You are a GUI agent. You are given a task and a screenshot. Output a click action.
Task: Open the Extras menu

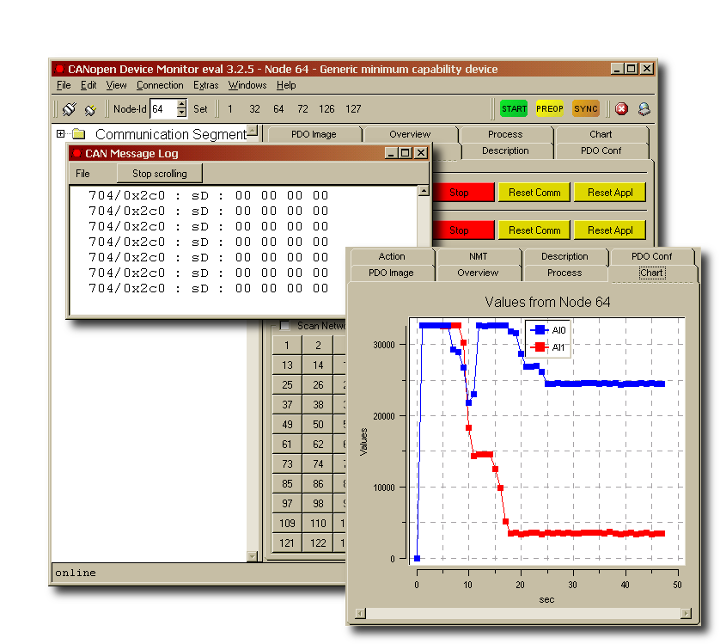click(205, 85)
